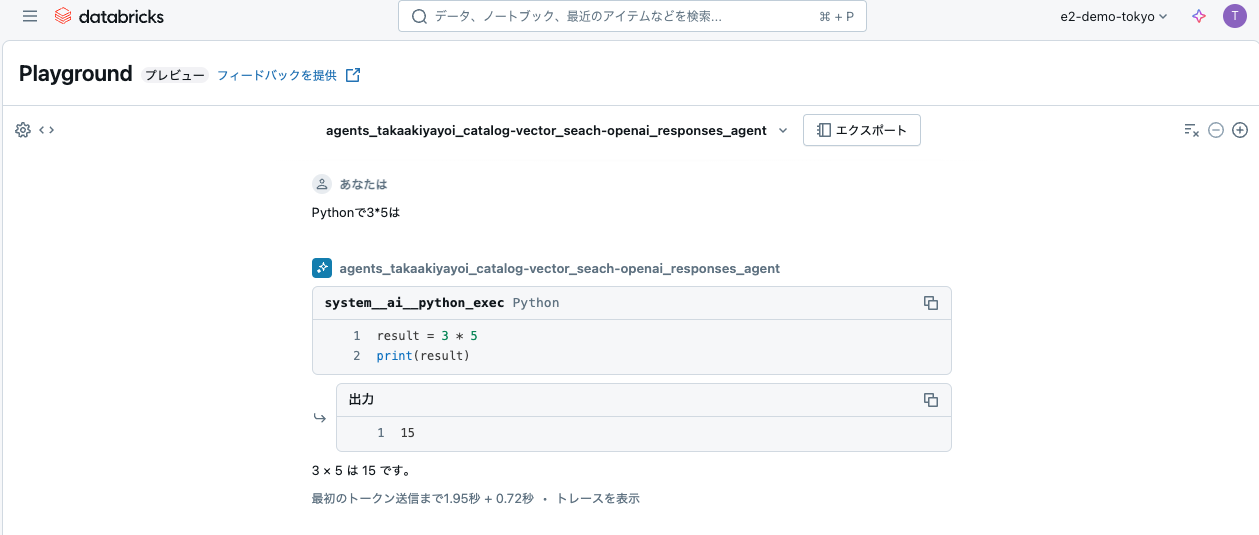Click the message text Pythonで3*5は
Viewport: 1259px width, 535px height.
coord(356,212)
